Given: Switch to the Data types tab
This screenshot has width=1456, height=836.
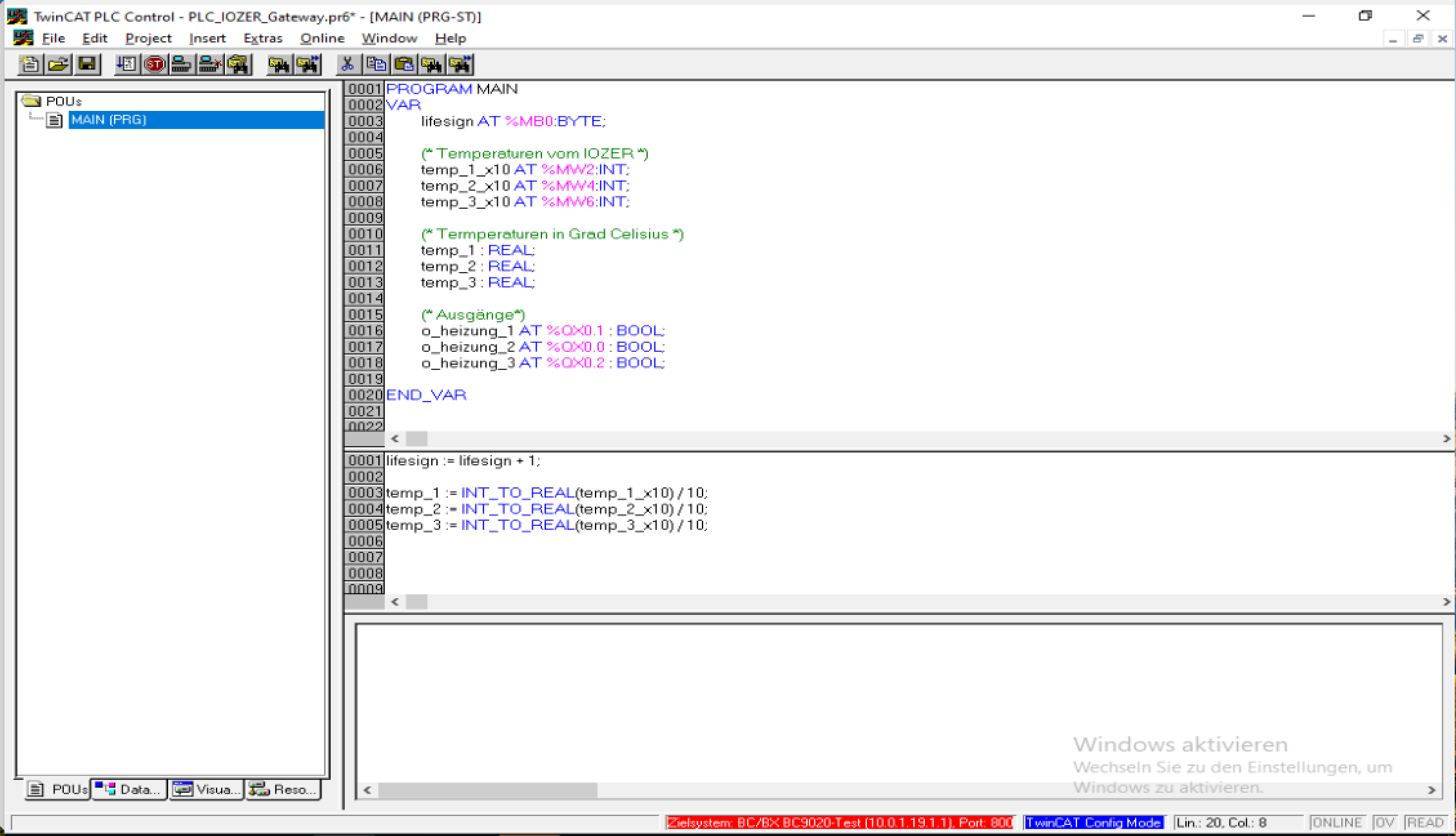Looking at the screenshot, I should [x=130, y=789].
